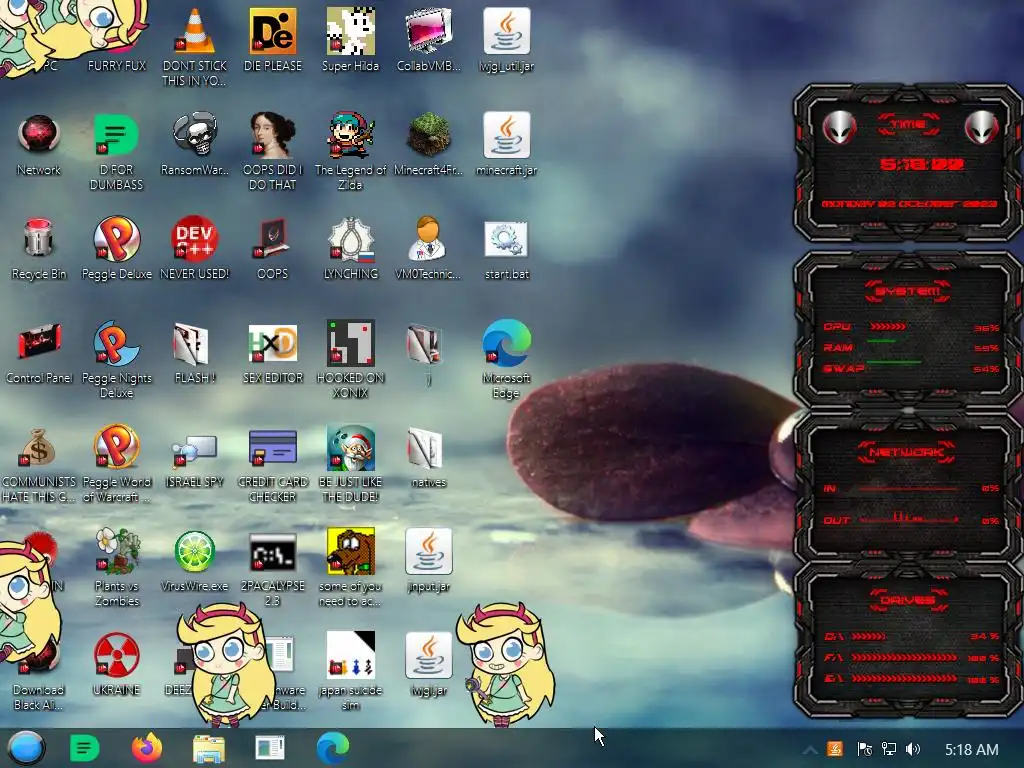Launch Microsoft Edge from the taskbar

pyautogui.click(x=332, y=748)
